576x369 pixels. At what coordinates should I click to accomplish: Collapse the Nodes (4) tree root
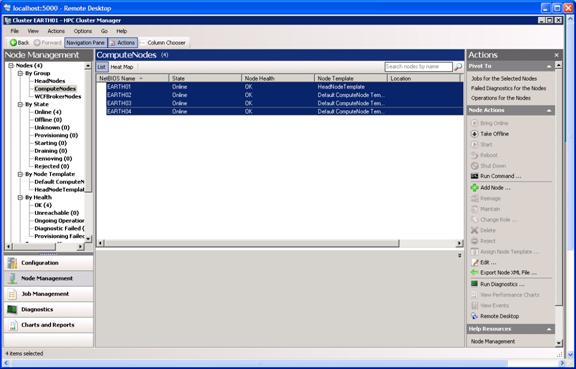pos(11,65)
